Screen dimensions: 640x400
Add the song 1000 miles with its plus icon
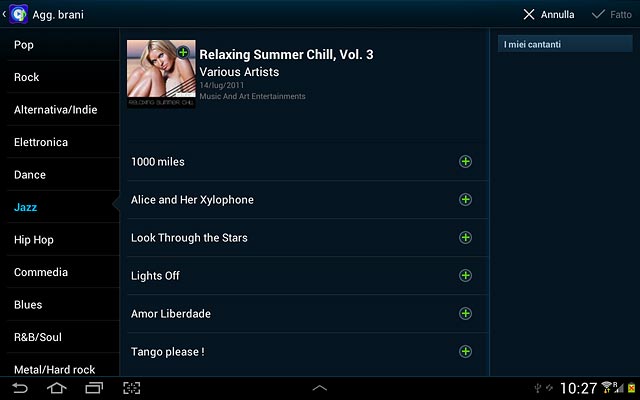click(x=465, y=162)
